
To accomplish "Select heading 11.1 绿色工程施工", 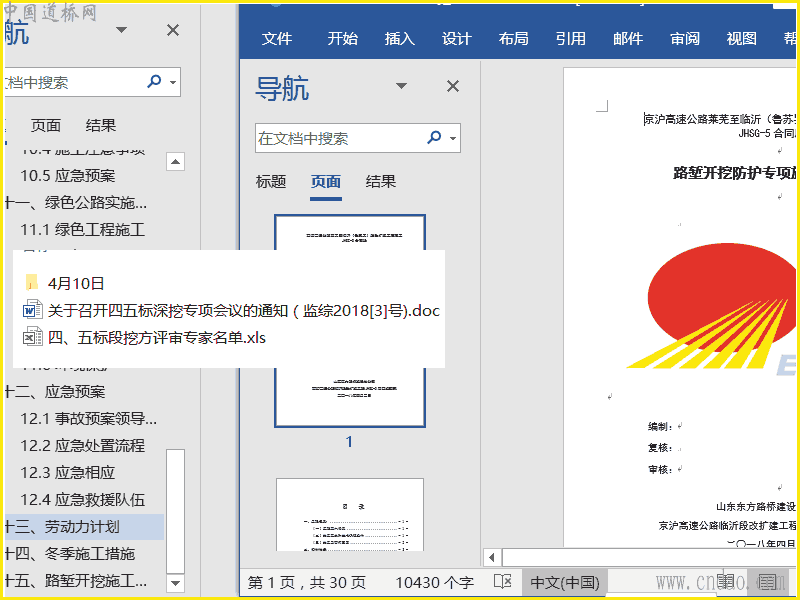I will (83, 230).
